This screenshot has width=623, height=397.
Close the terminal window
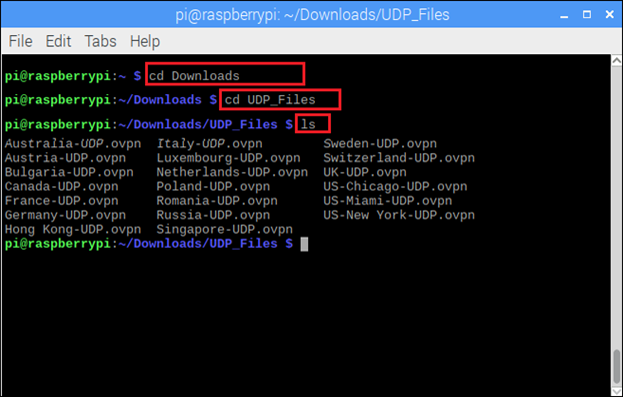pyautogui.click(x=609, y=14)
